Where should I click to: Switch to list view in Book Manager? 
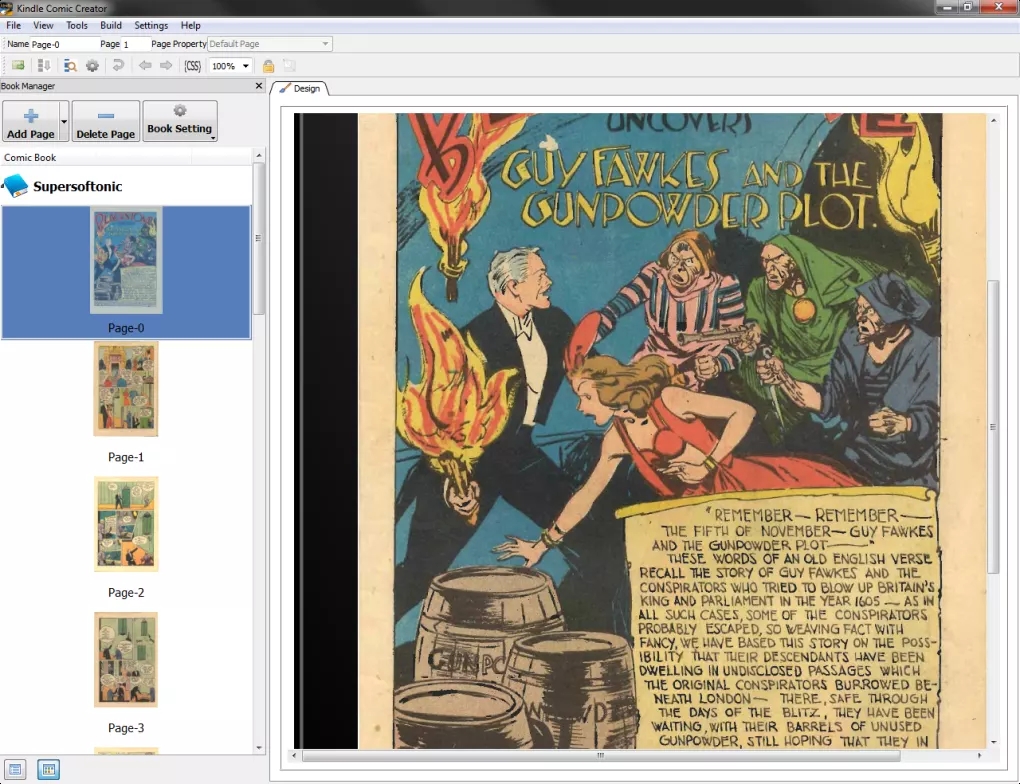pos(16,769)
